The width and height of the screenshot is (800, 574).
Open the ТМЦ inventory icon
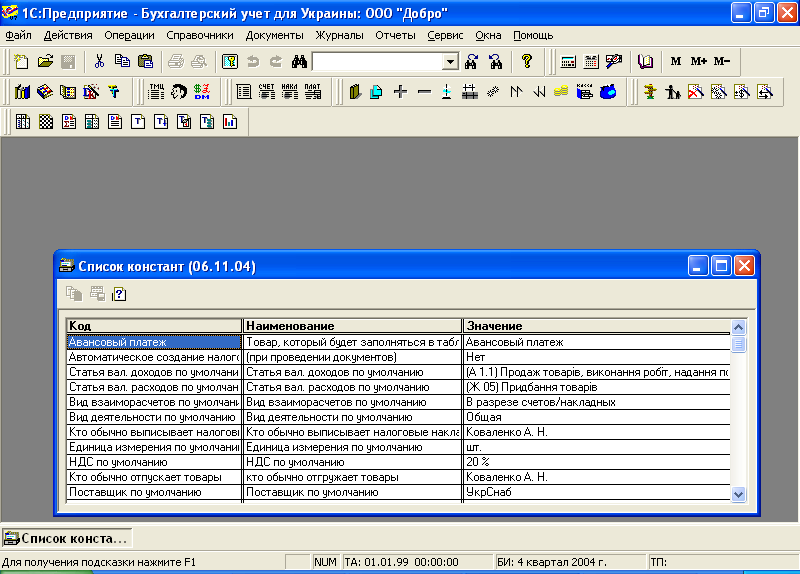click(156, 92)
